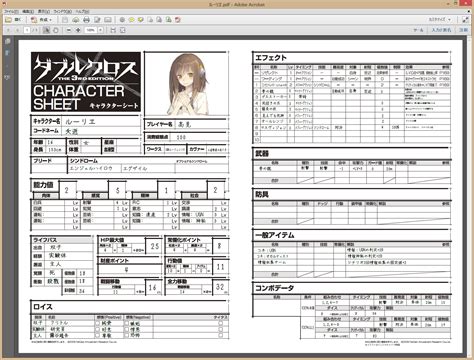Screen dimensions: 474x360
Task: Click the first page-export icon after highlighter
Action: click(x=150, y=20)
